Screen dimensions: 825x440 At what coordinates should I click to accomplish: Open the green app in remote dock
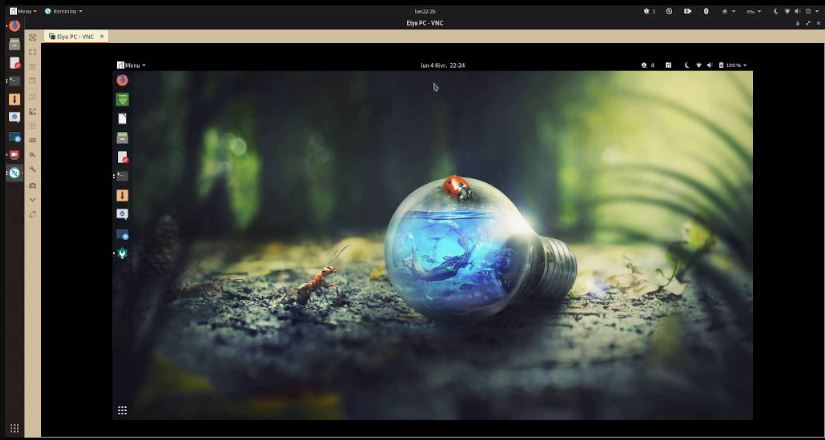[x=122, y=99]
